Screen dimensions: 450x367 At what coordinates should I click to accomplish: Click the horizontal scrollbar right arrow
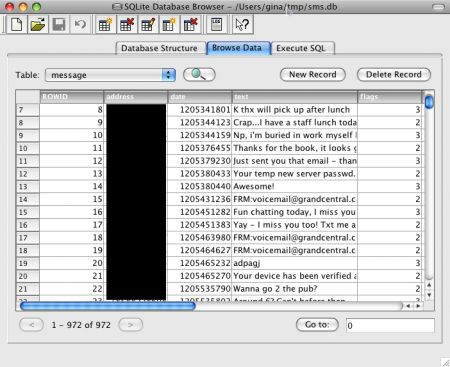pyautogui.click(x=418, y=306)
